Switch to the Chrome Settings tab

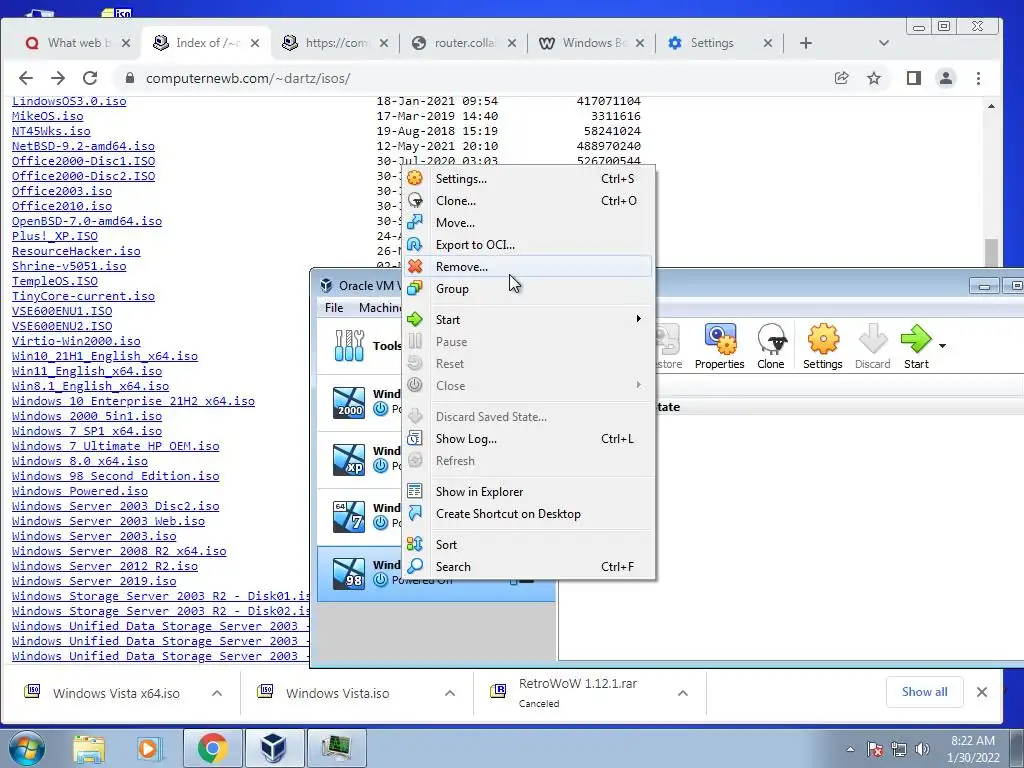711,43
